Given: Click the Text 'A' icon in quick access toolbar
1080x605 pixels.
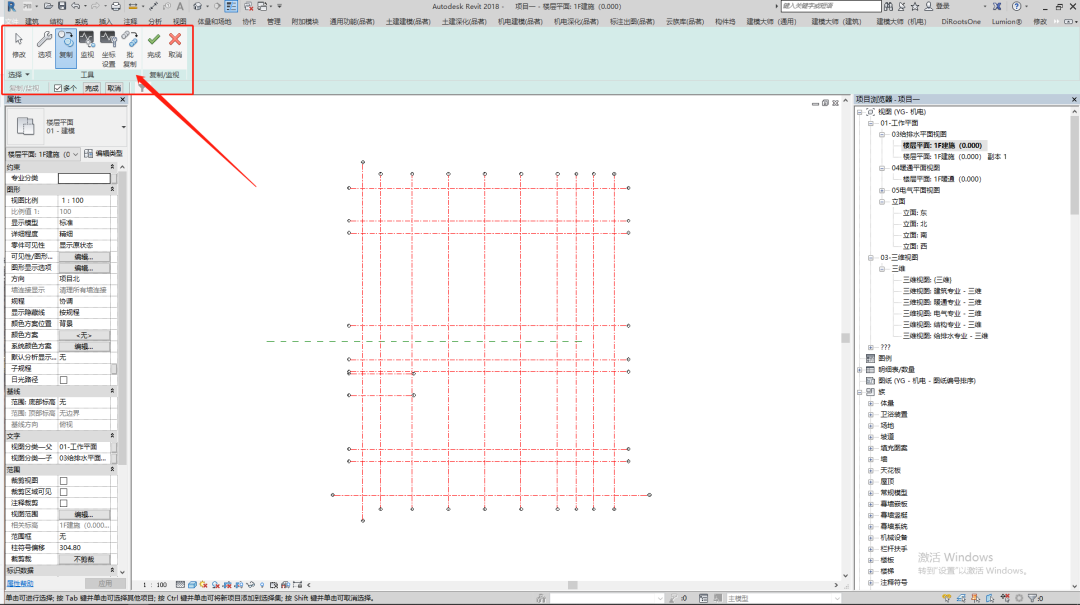Looking at the screenshot, I should coord(180,6).
